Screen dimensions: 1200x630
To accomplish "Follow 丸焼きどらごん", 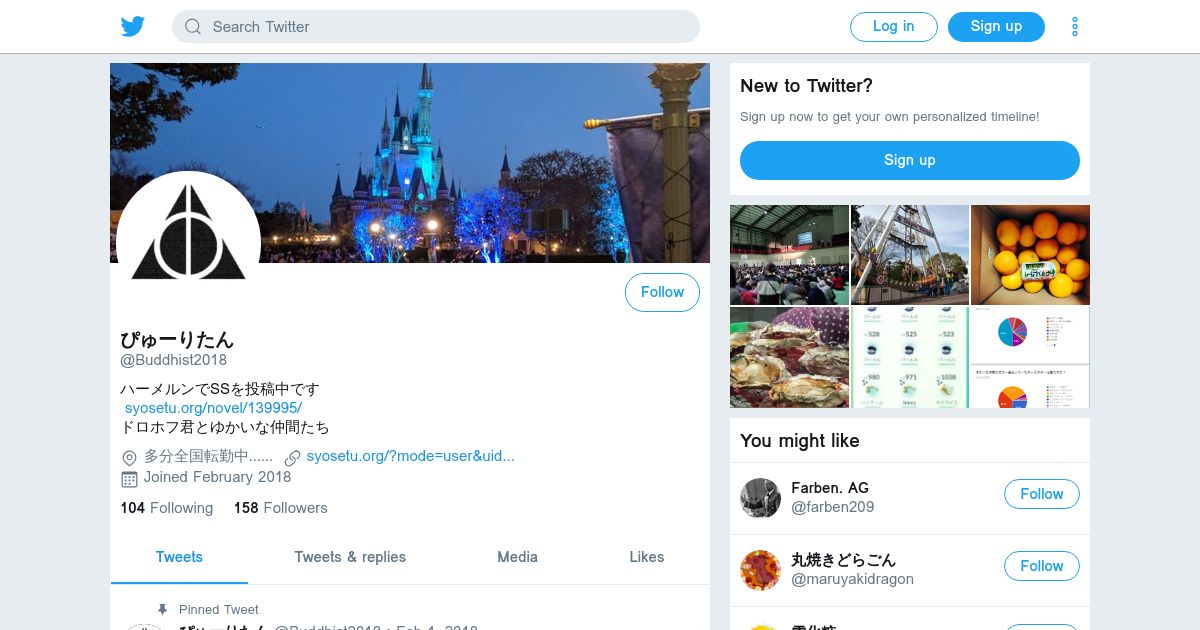I will pyautogui.click(x=1042, y=566).
